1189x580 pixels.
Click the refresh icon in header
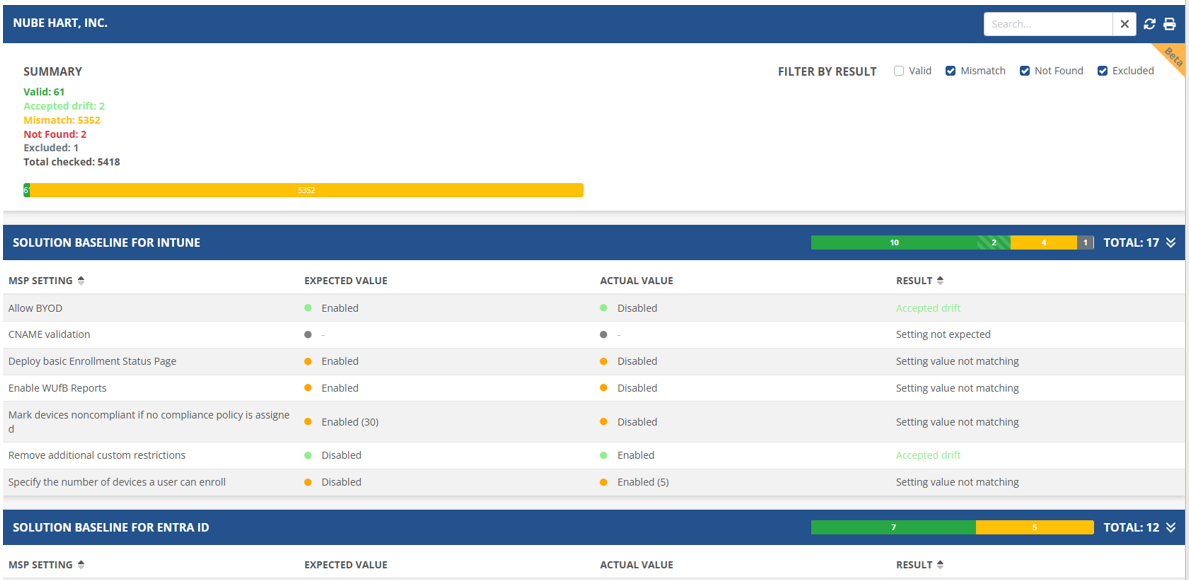[1150, 24]
